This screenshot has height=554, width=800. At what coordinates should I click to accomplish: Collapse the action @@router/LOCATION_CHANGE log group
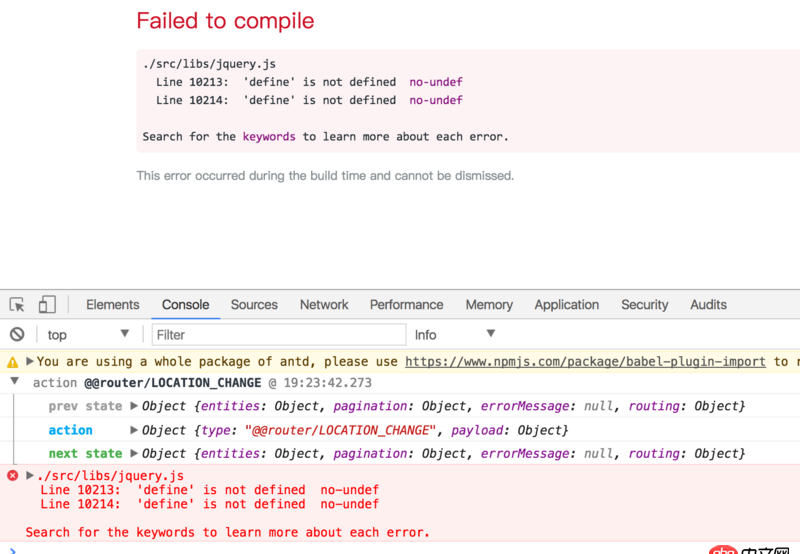(x=14, y=382)
